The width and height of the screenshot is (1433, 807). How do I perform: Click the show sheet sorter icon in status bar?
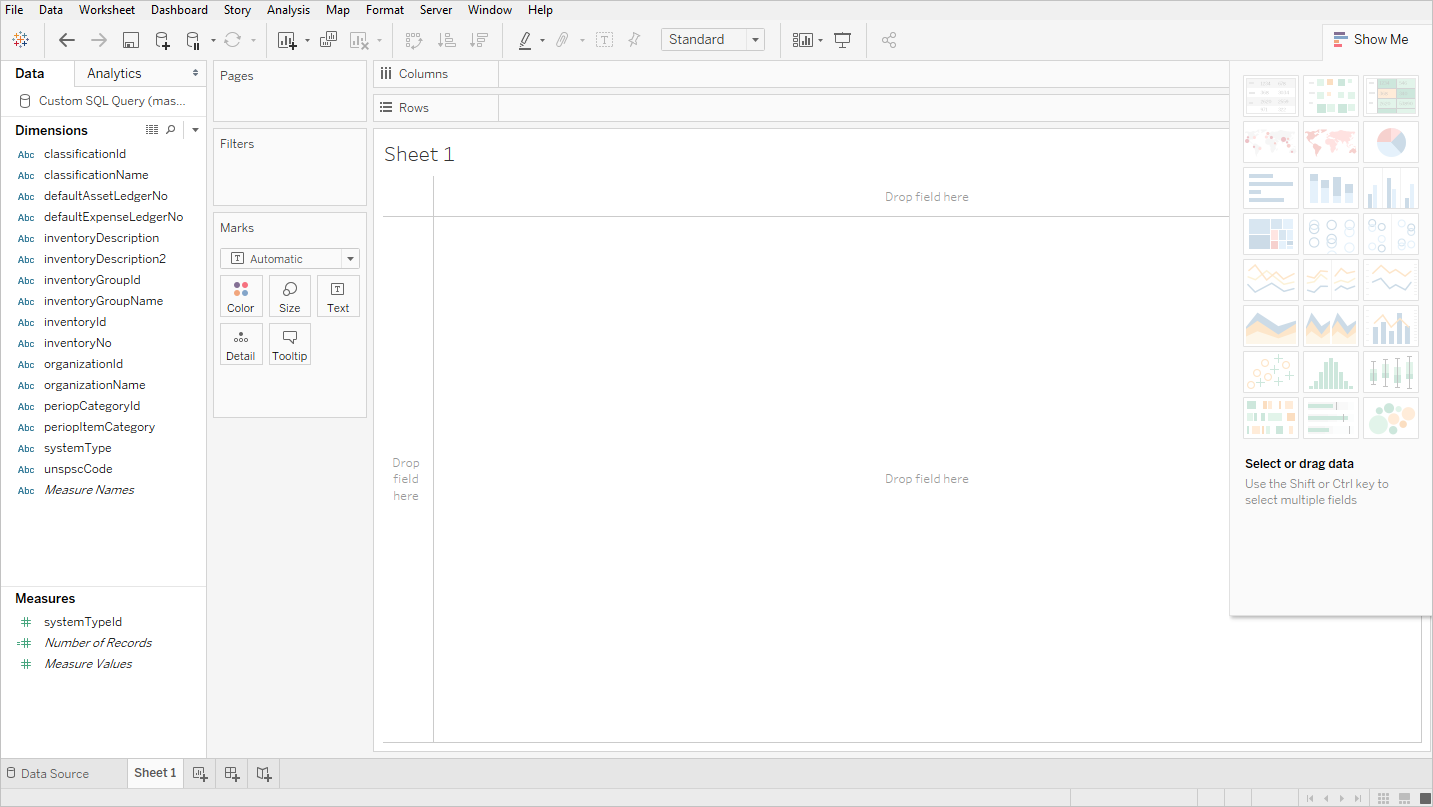point(1384,798)
